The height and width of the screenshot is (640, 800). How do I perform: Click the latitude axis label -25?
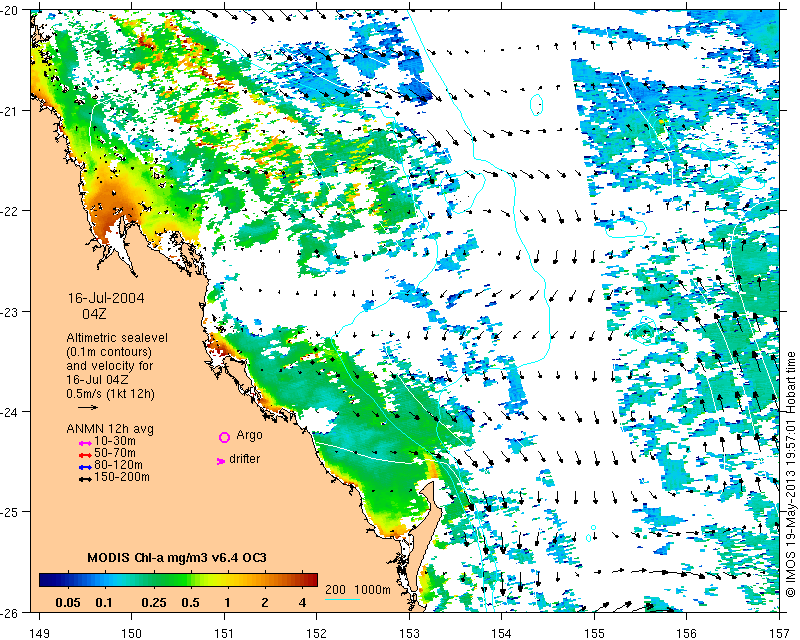tap(10, 512)
